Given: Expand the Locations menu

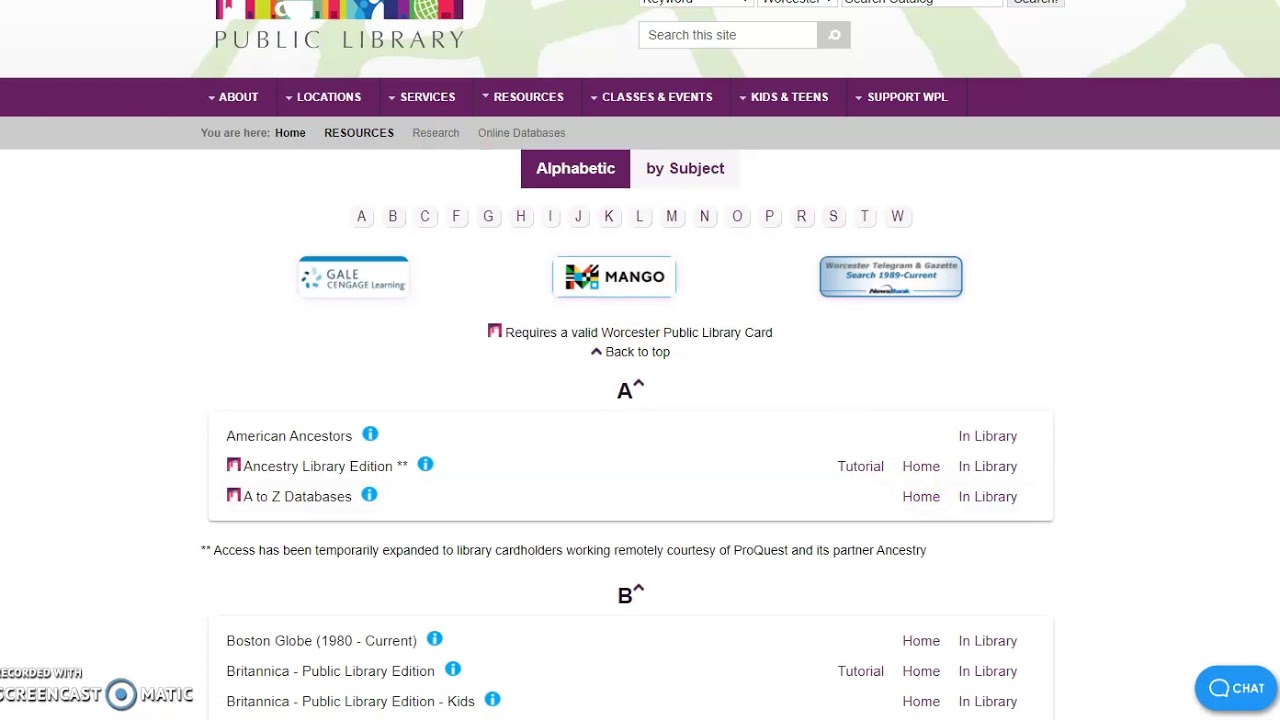Looking at the screenshot, I should (323, 97).
